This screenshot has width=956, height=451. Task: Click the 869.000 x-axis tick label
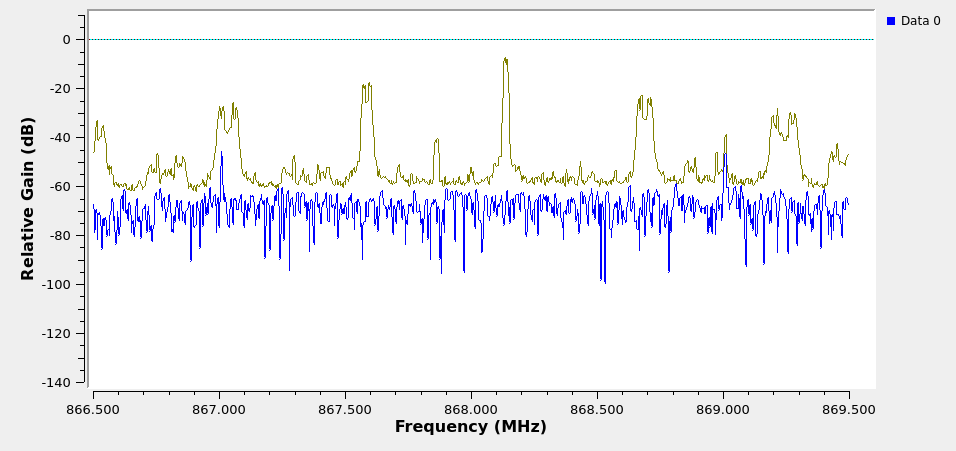coord(723,408)
